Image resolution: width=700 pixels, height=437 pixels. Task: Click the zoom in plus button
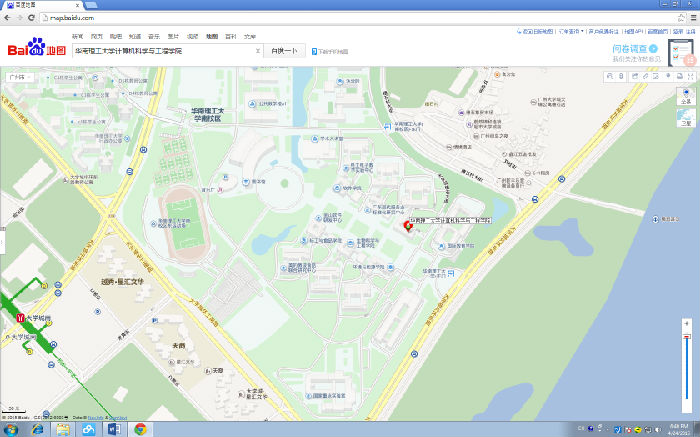(x=686, y=324)
